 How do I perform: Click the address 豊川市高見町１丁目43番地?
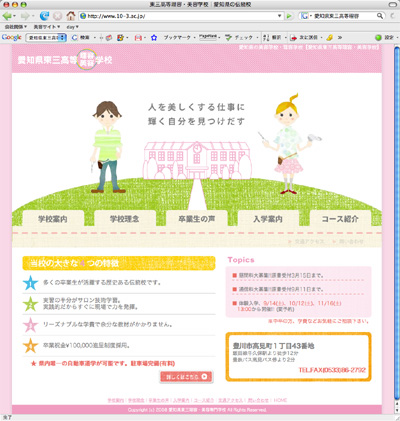274,346
